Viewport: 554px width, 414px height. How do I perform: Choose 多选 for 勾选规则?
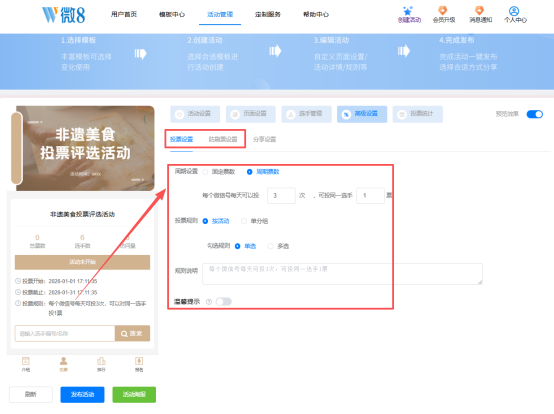270,246
